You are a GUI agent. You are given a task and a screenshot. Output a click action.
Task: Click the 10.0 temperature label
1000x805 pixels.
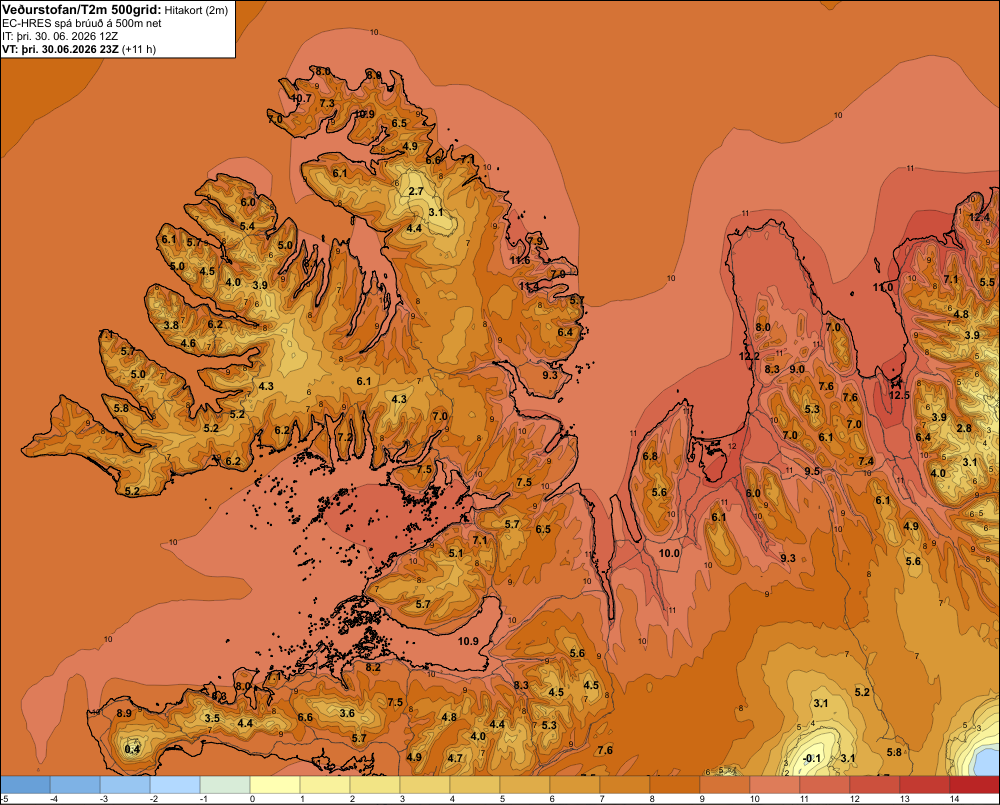669,554
